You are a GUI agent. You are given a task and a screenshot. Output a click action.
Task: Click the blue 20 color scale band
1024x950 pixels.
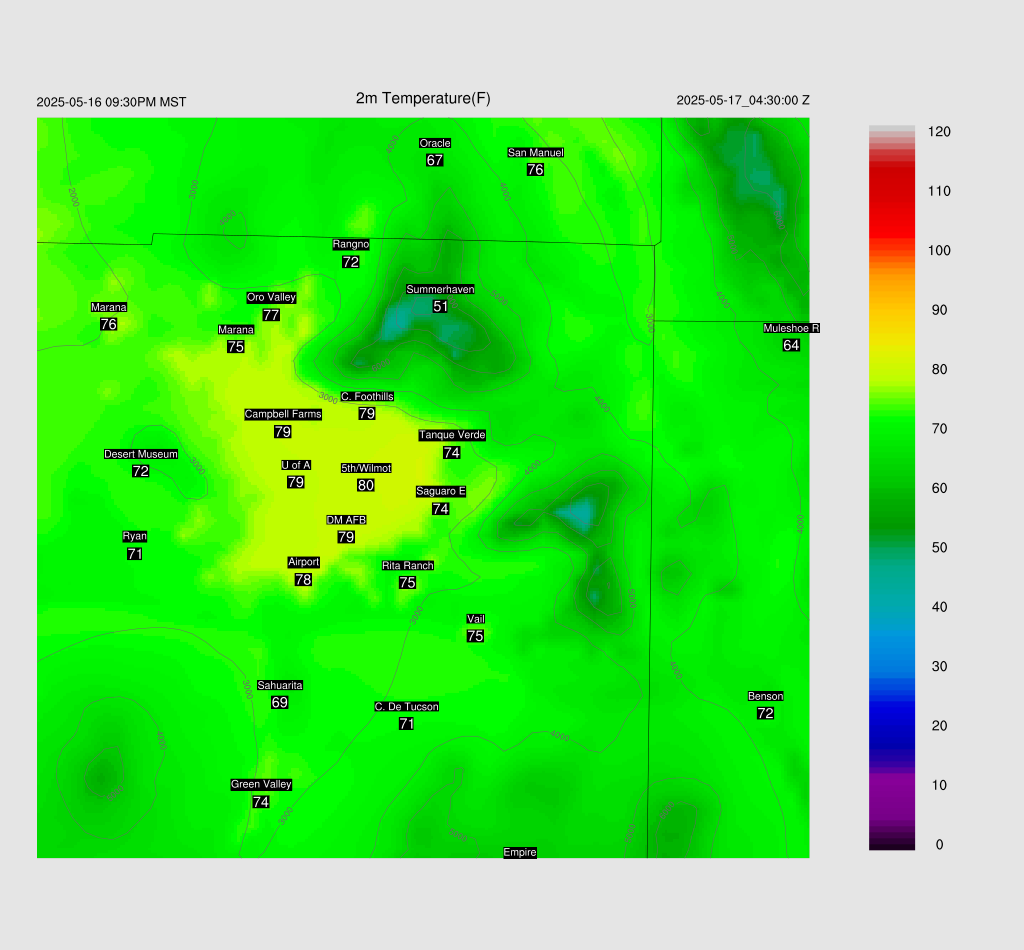[891, 725]
